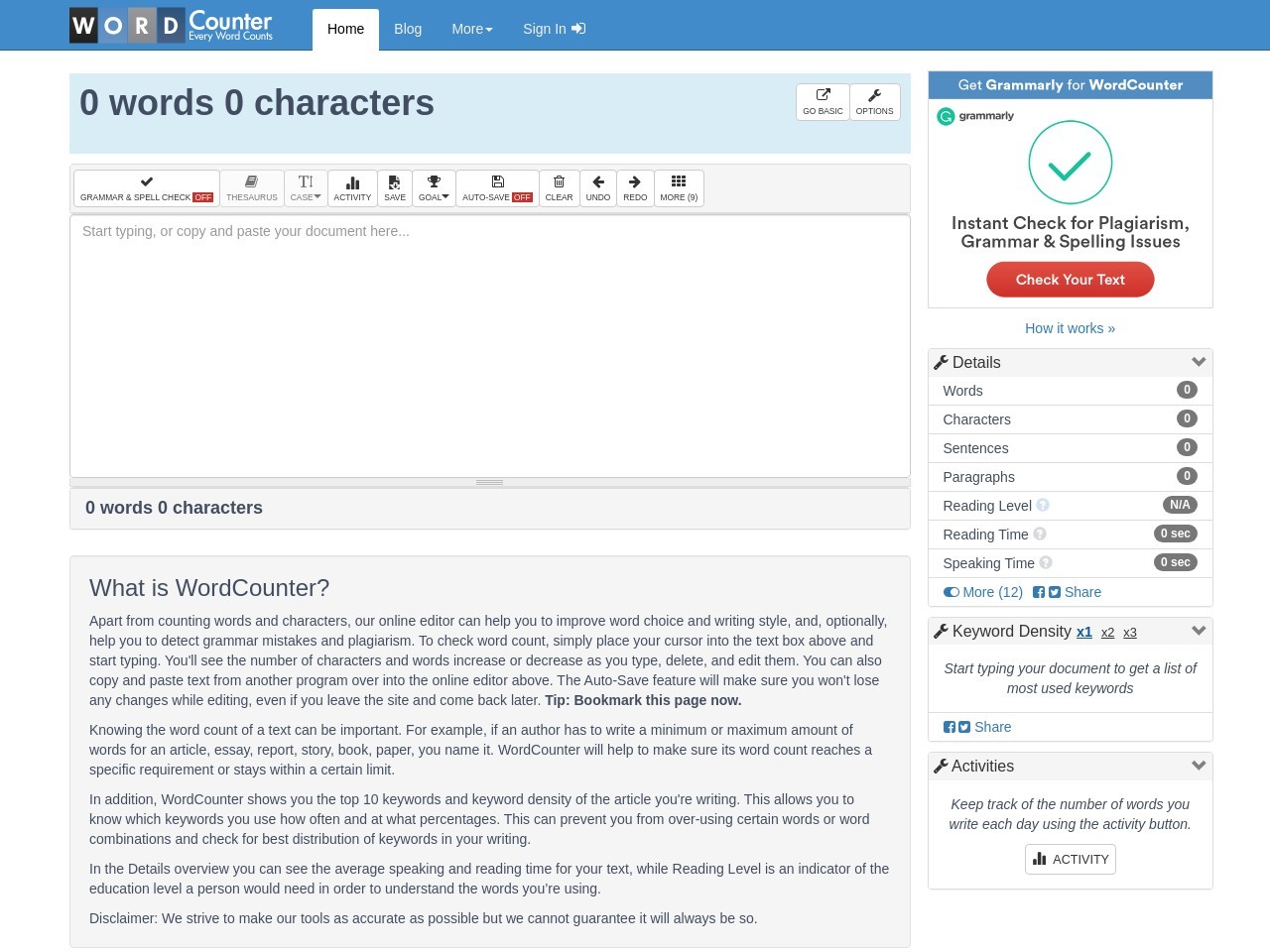Click the WordCounter logo
This screenshot has width=1270, height=952.
172,25
